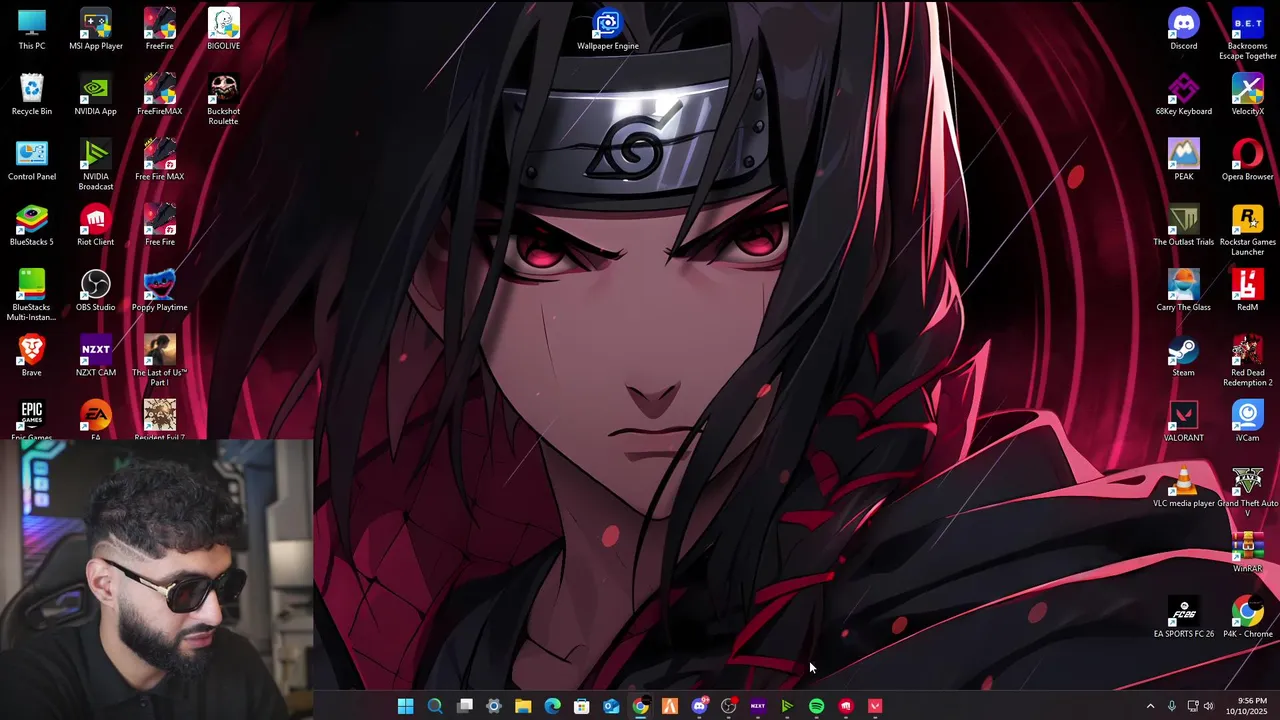Open BIGOLIVE desktop icon
This screenshot has width=1280, height=720.
223,29
